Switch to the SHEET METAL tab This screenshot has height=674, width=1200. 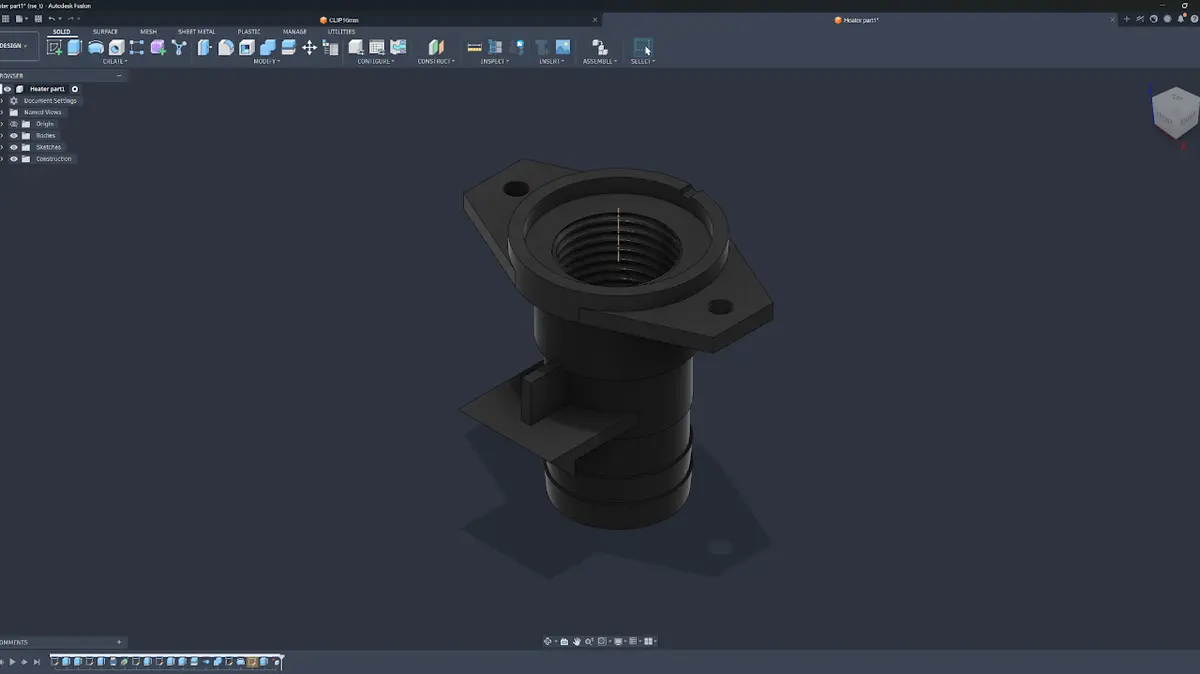(196, 31)
